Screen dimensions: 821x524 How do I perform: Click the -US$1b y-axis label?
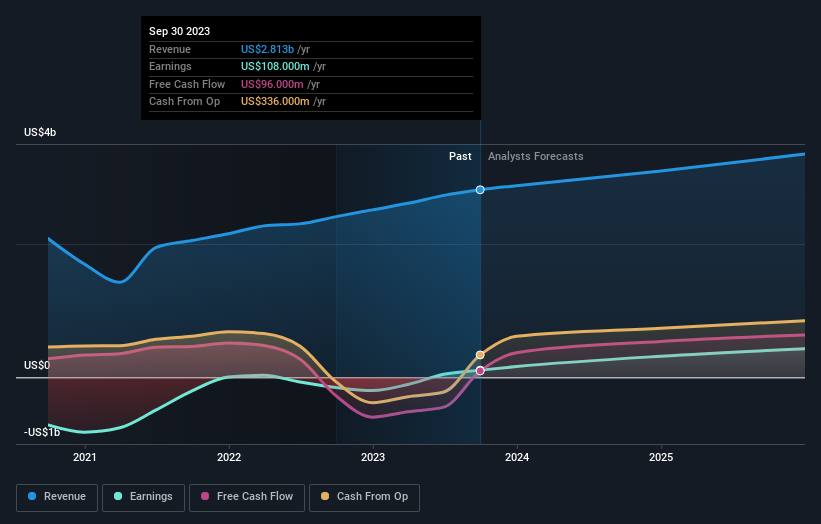click(x=42, y=432)
